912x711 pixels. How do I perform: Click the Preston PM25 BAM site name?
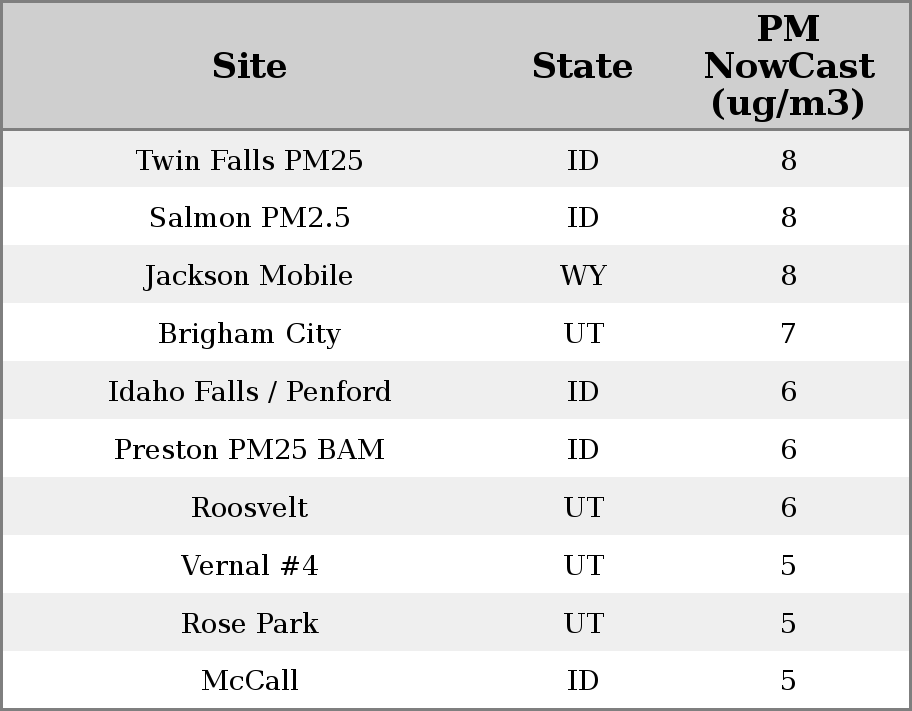(249, 450)
